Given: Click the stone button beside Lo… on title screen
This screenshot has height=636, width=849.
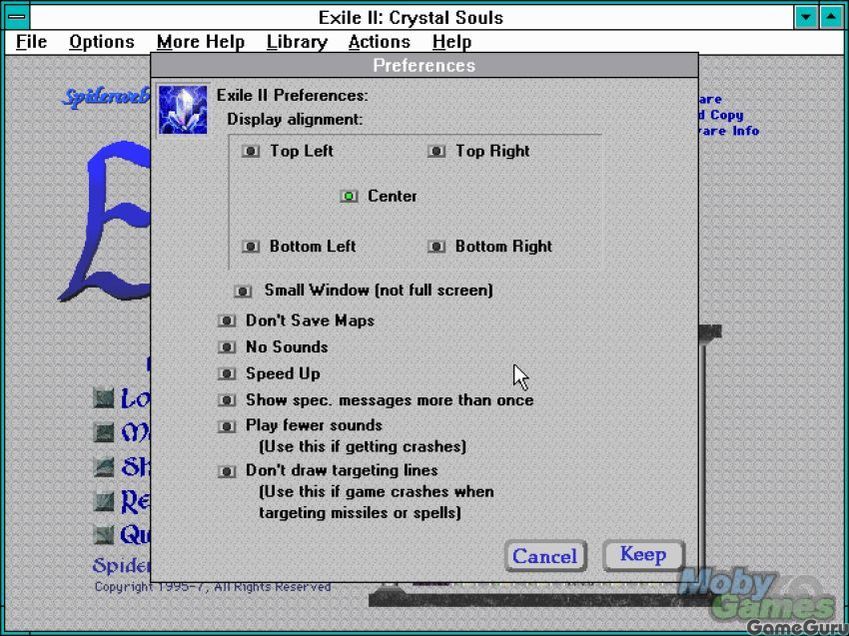Looking at the screenshot, I should pos(103,398).
